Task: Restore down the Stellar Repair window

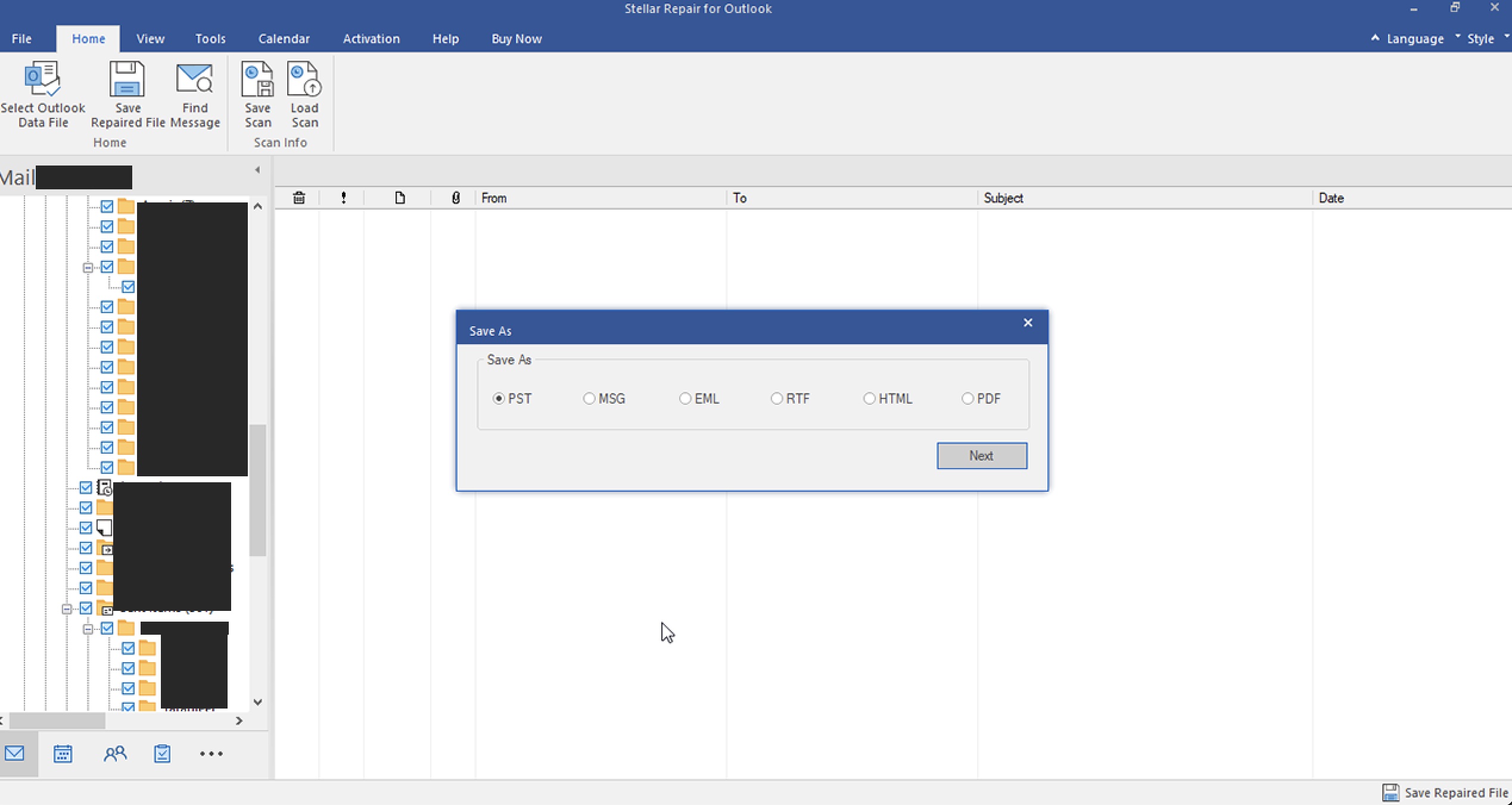Action: click(1454, 8)
